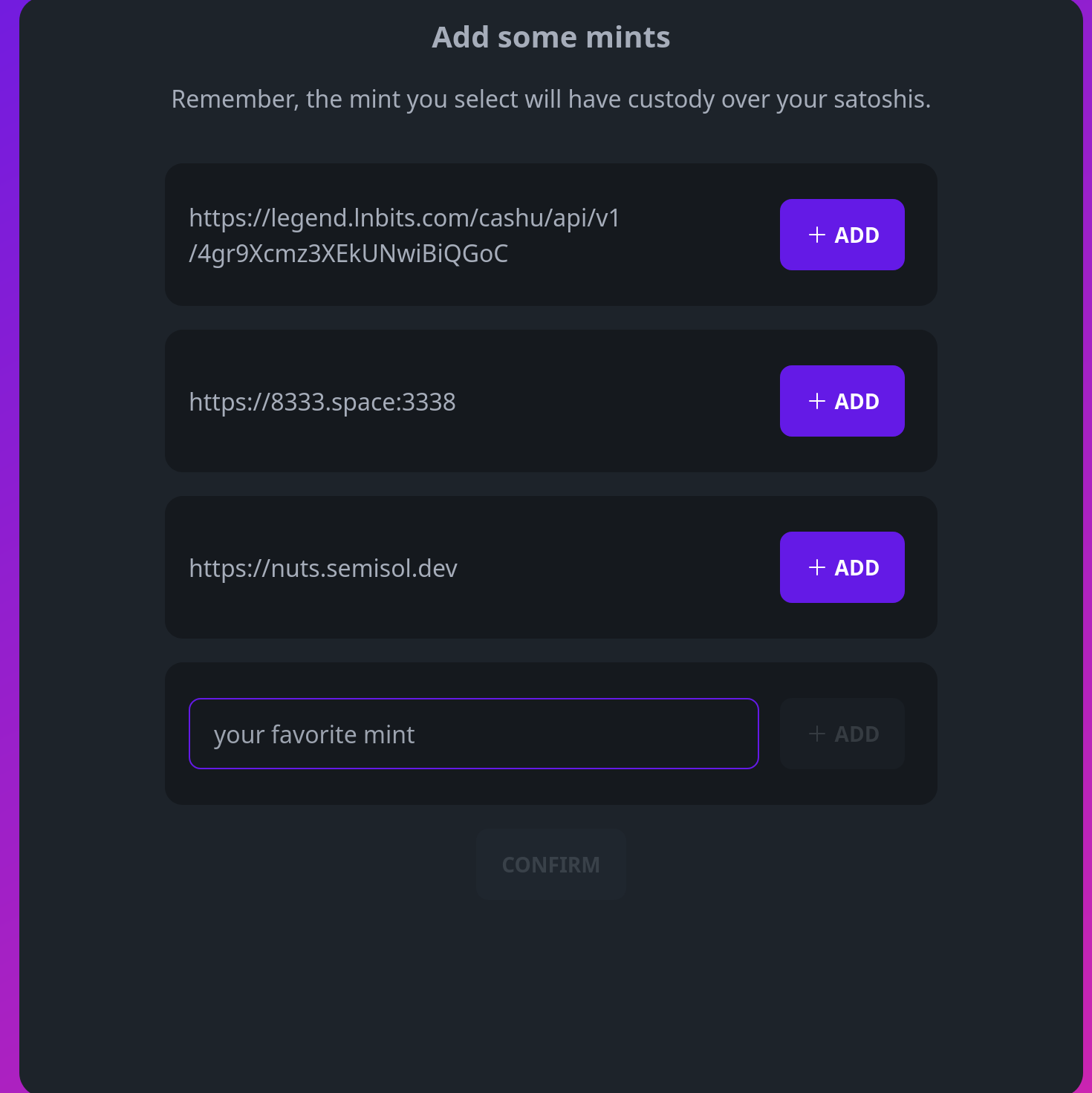The image size is (1092, 1093).
Task: Click the https://8333.space:3338 URL text
Action: (322, 402)
